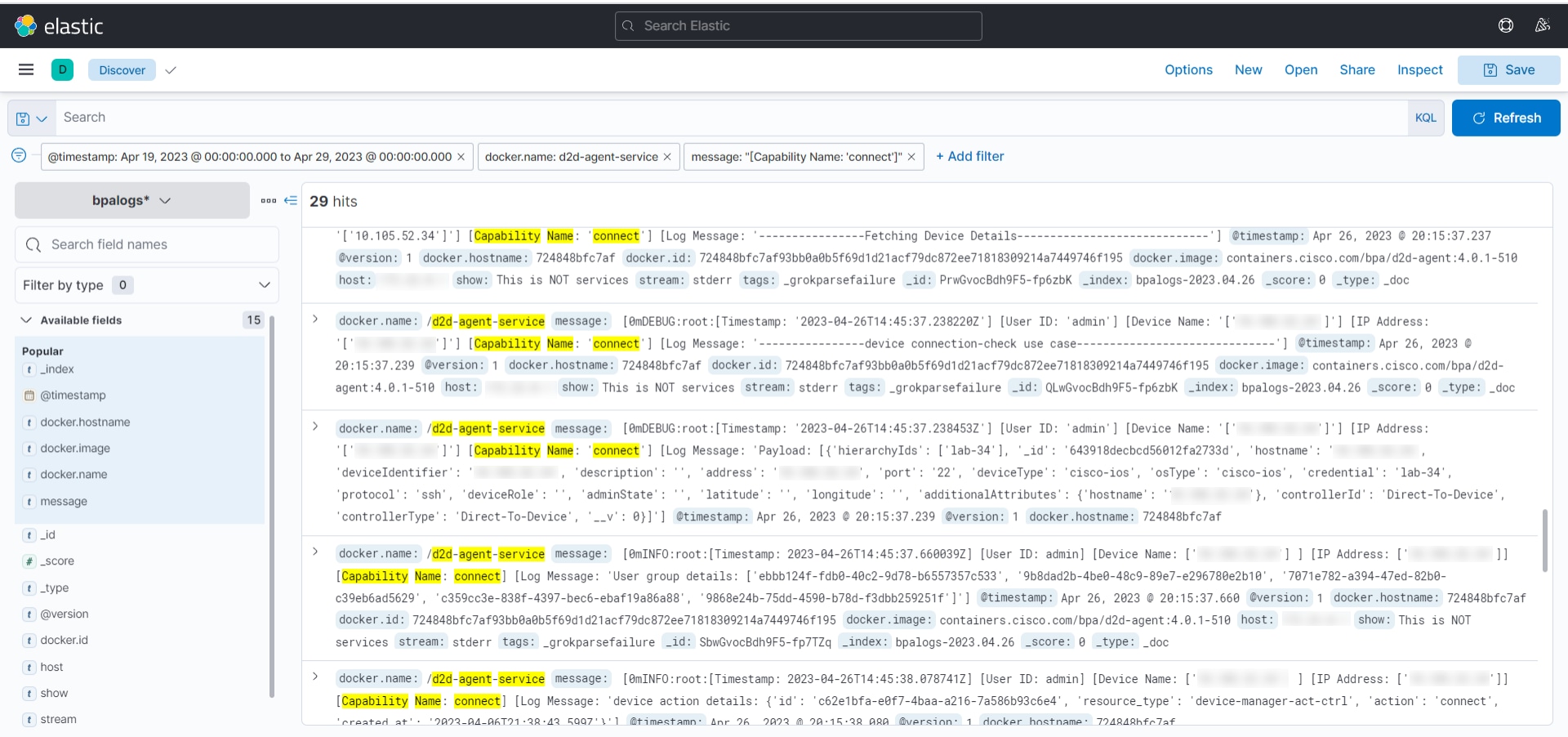The height and width of the screenshot is (737, 1568).
Task: Focus the Search Elastic input
Action: click(x=799, y=26)
